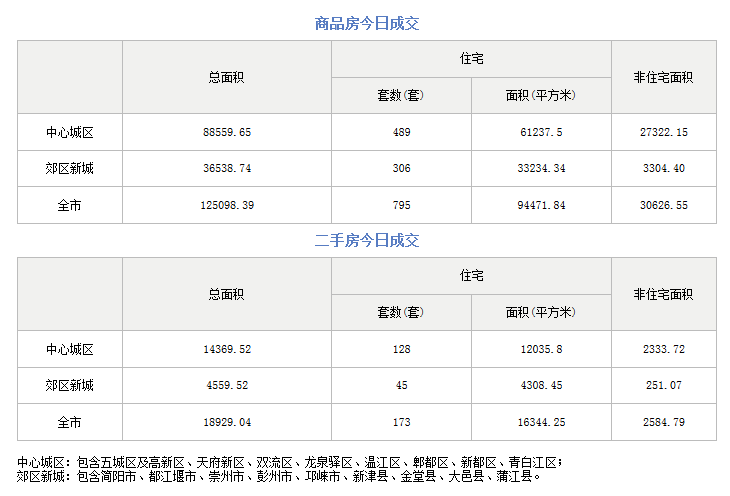
Task: Select the value 16344.25
Action: tap(541, 422)
